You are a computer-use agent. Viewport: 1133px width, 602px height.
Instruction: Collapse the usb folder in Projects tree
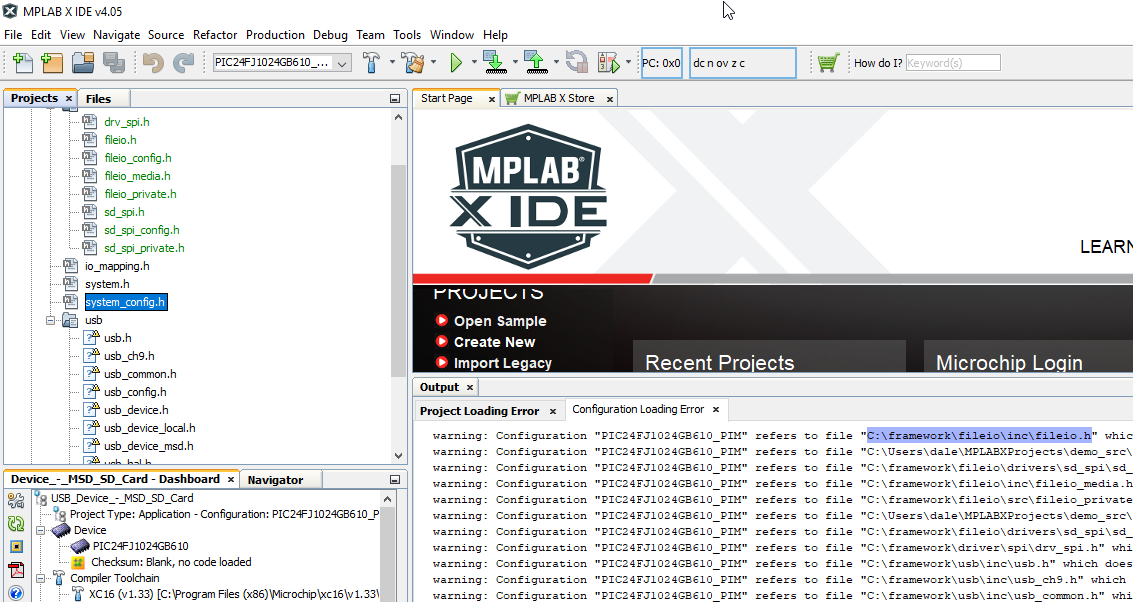pyautogui.click(x=51, y=319)
